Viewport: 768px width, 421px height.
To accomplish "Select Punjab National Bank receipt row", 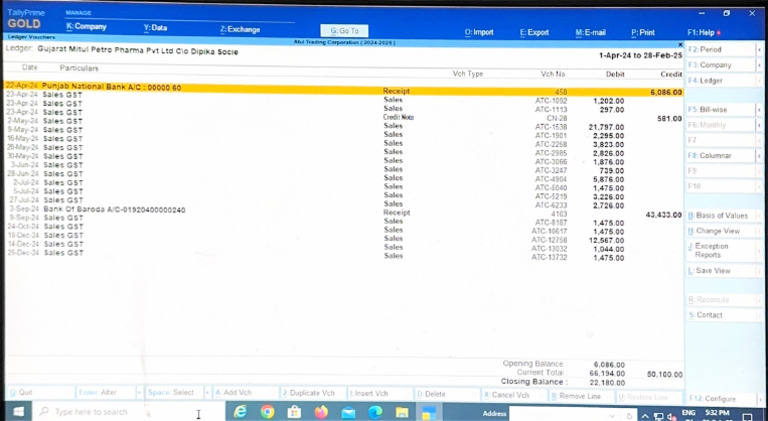I will coord(200,90).
